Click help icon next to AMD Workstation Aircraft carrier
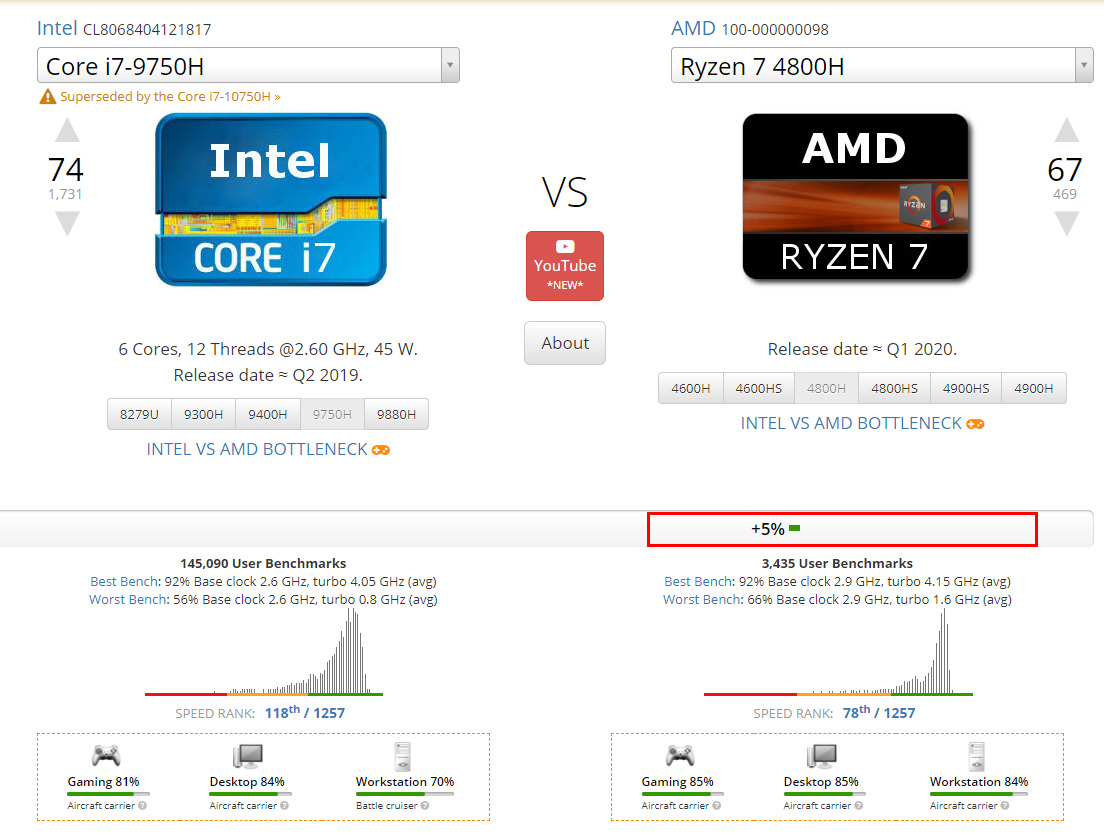The height and width of the screenshot is (833, 1104). (1005, 806)
